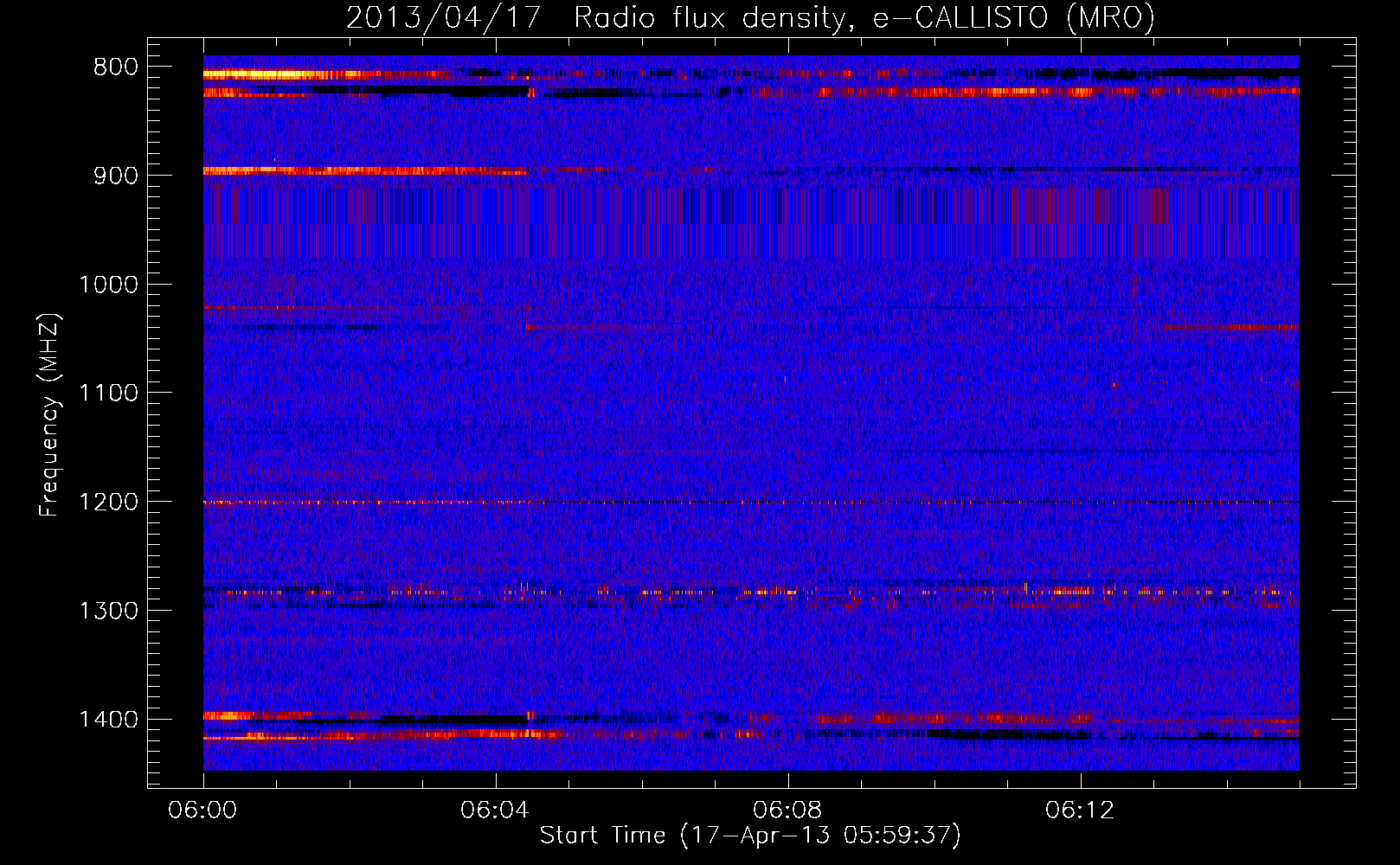
Task: Click the 06:04 time tick label
Action: tap(496, 811)
